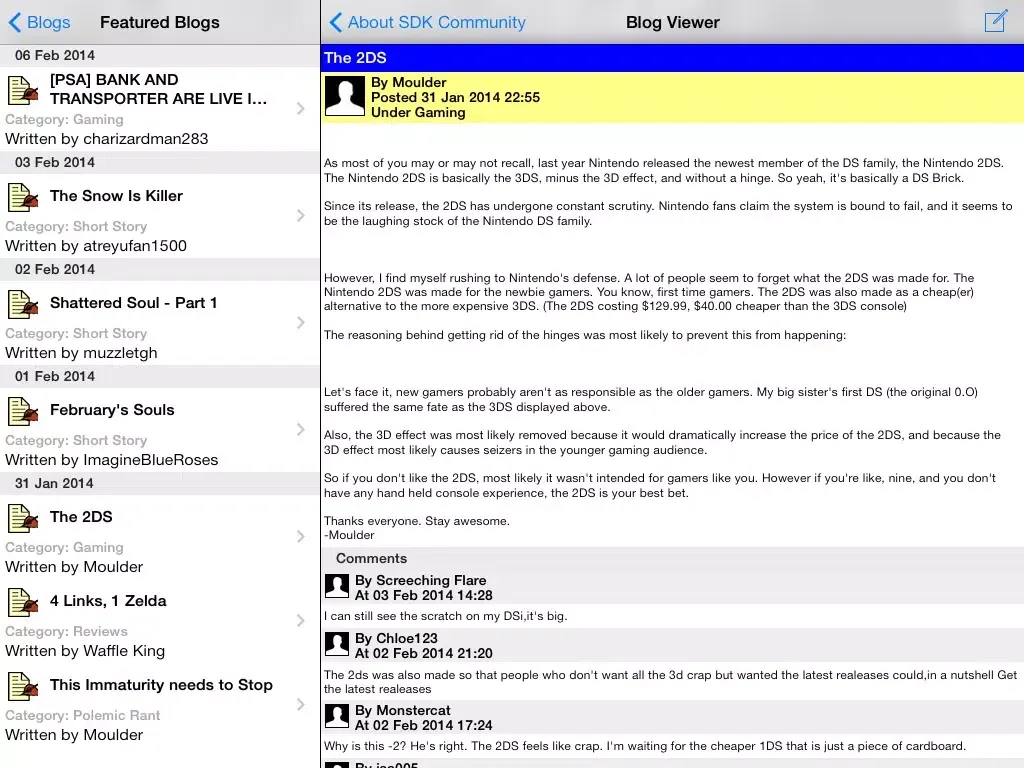The width and height of the screenshot is (1024, 768).
Task: Open 4 Links, 1 Zelda via chevron
Action: (300, 620)
